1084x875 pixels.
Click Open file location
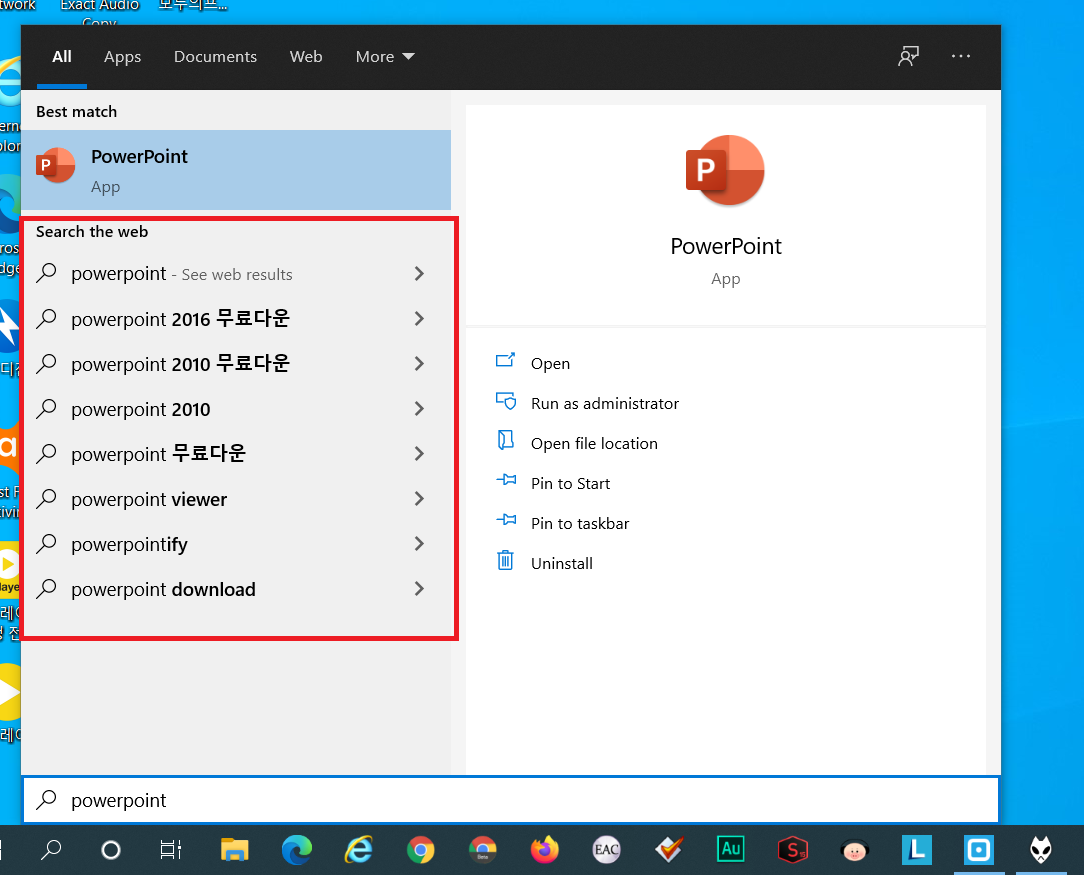(594, 444)
